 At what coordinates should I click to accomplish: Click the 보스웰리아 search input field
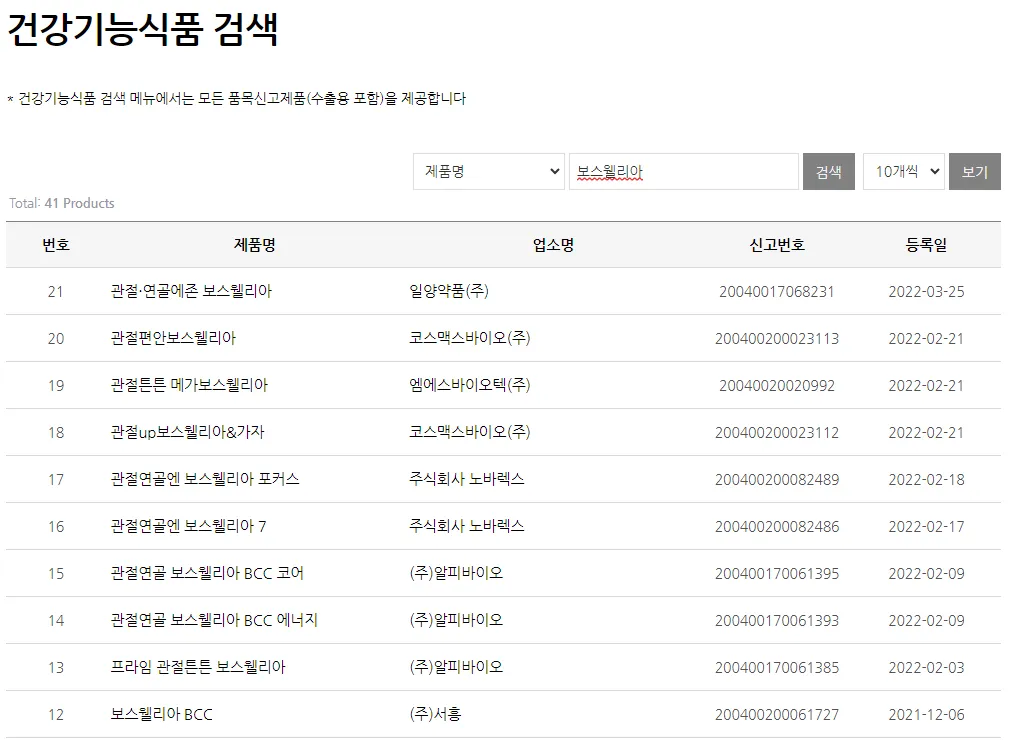click(684, 171)
